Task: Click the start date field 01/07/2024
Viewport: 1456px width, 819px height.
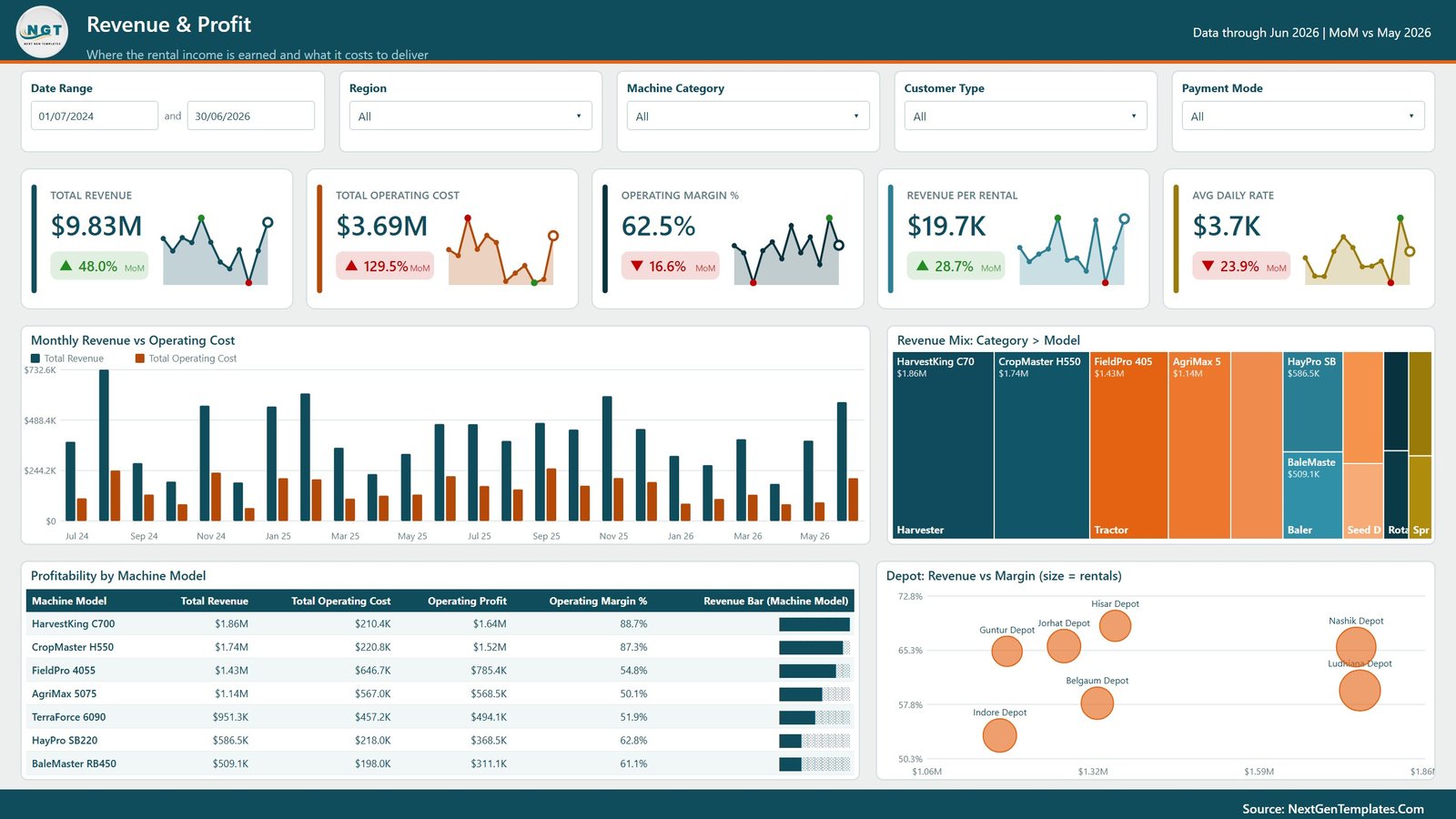Action: (95, 116)
